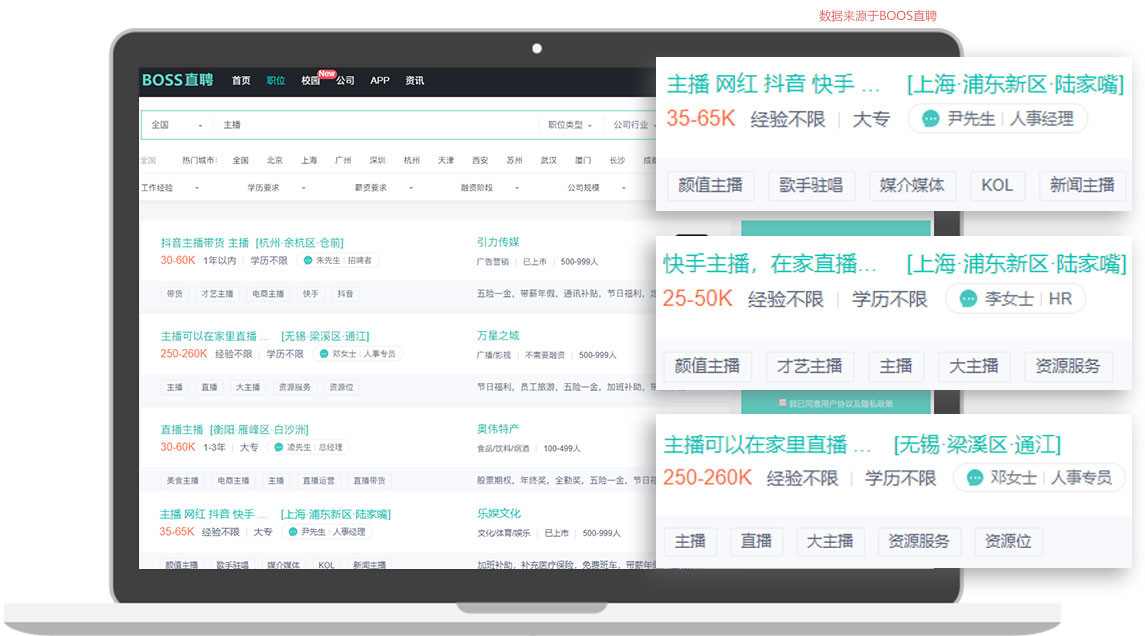This screenshot has width=1145, height=636.
Task: Open chat icon beside 凌先生 总经理
Action: (278, 447)
